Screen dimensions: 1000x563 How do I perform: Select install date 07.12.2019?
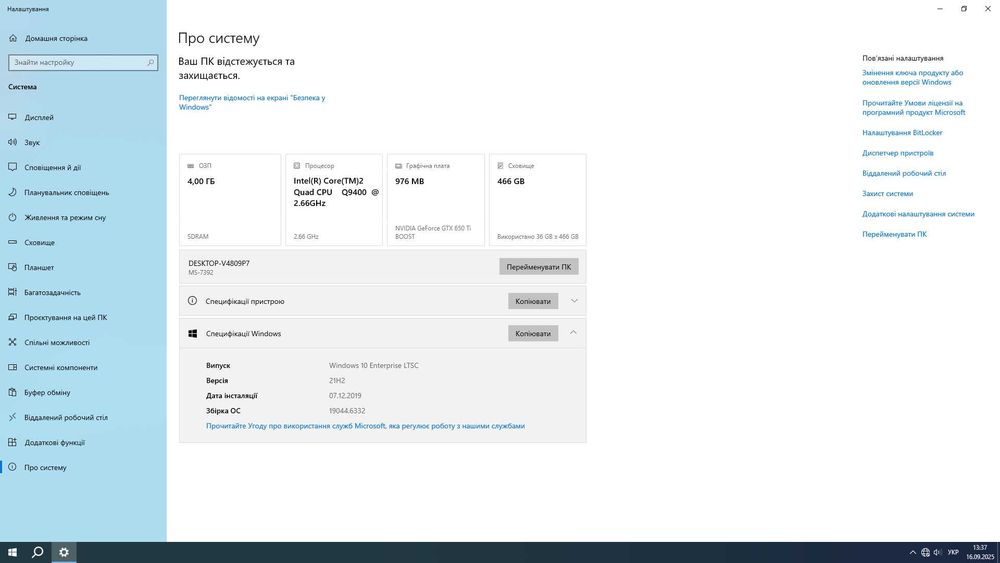tap(345, 395)
